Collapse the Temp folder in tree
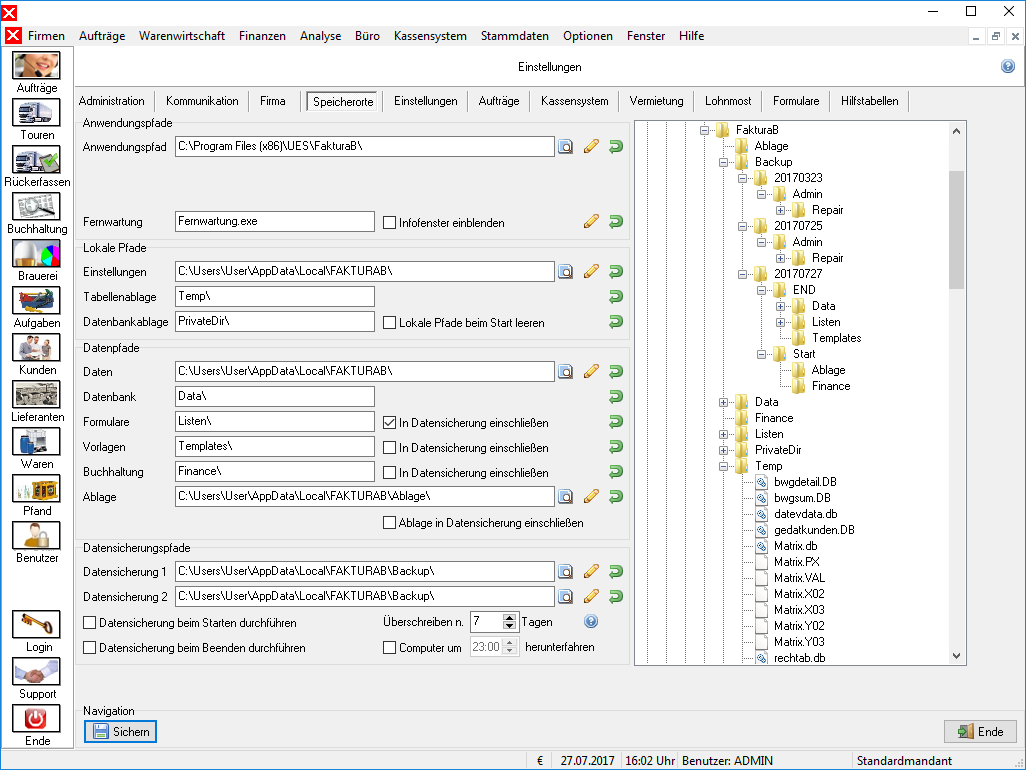Viewport: 1026px width, 770px height. point(724,466)
